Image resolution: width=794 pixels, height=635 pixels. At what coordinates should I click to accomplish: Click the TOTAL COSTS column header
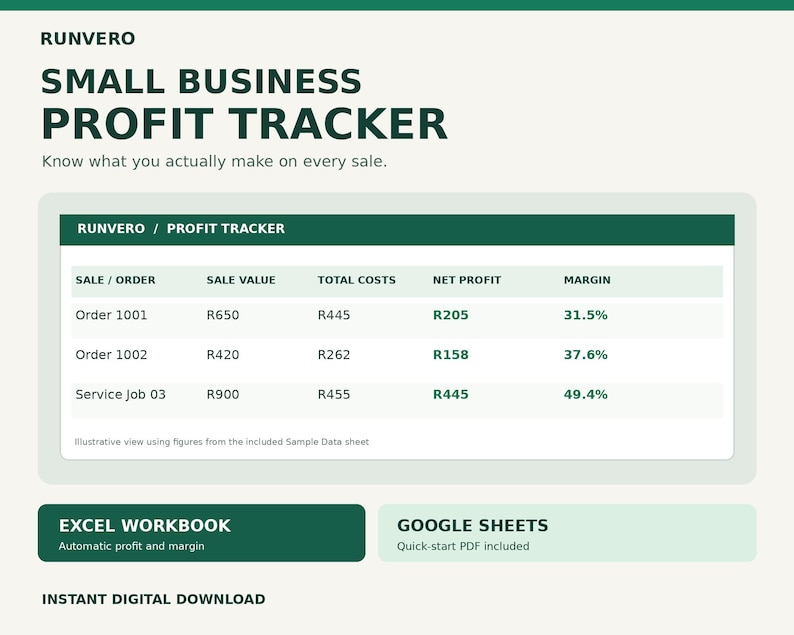click(356, 280)
